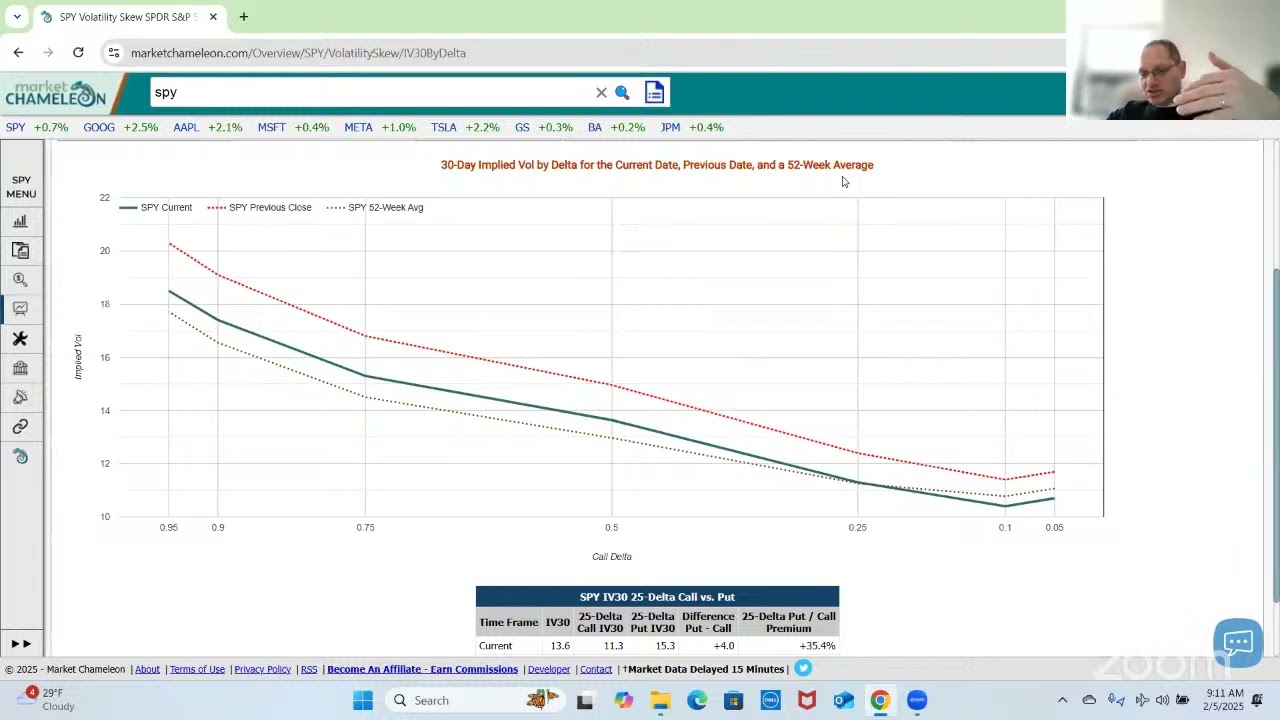Image resolution: width=1280 pixels, height=720 pixels.
Task: Open the dollar magnifier icon in sidebar
Action: [20, 280]
